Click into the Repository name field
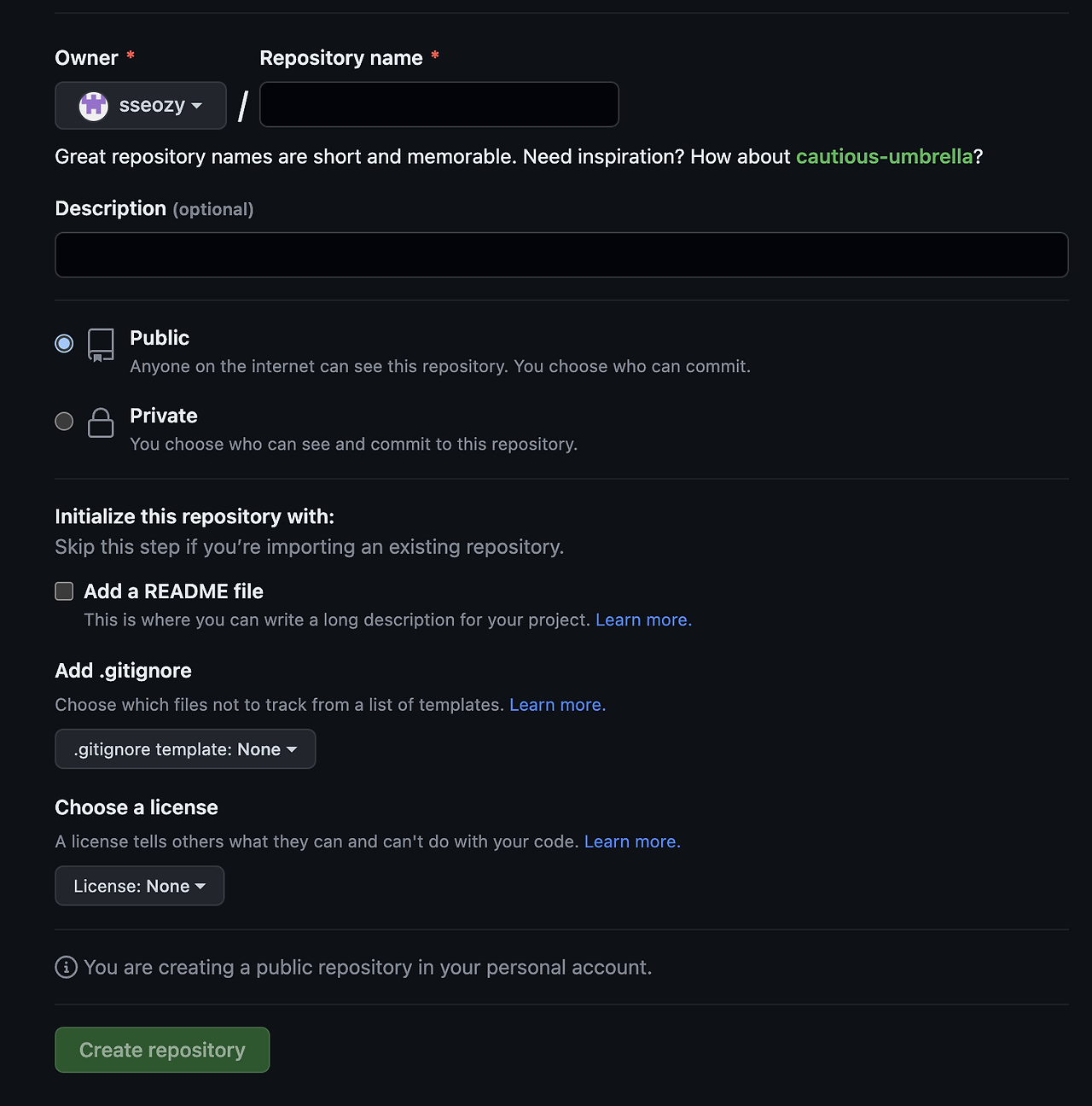The width and height of the screenshot is (1092, 1106). coord(439,104)
